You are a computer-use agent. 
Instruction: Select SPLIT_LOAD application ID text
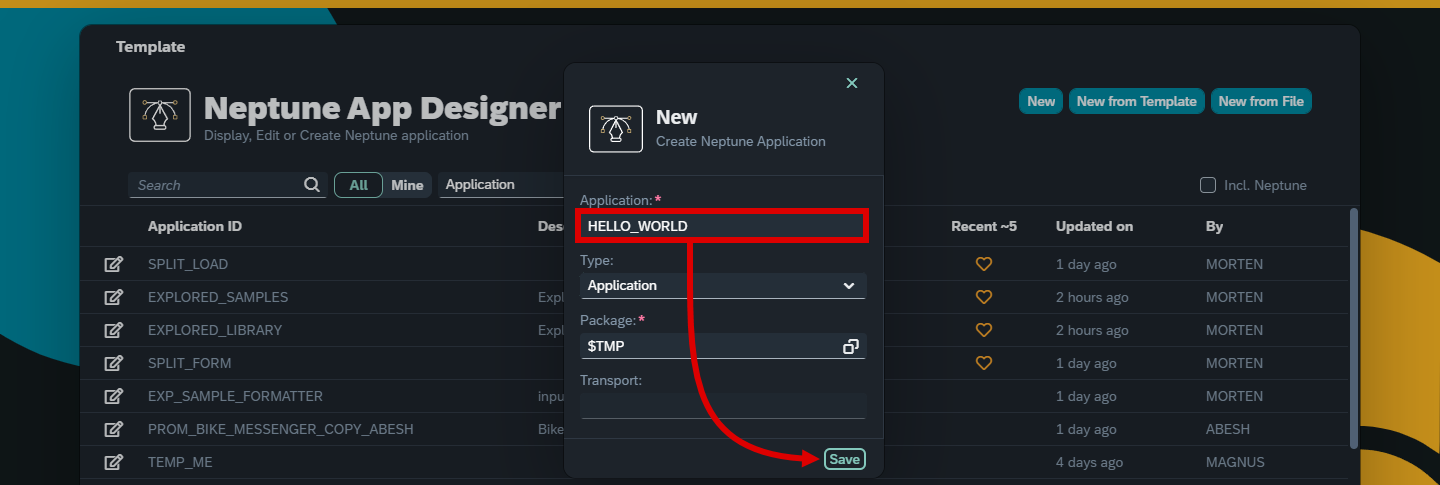pyautogui.click(x=188, y=264)
